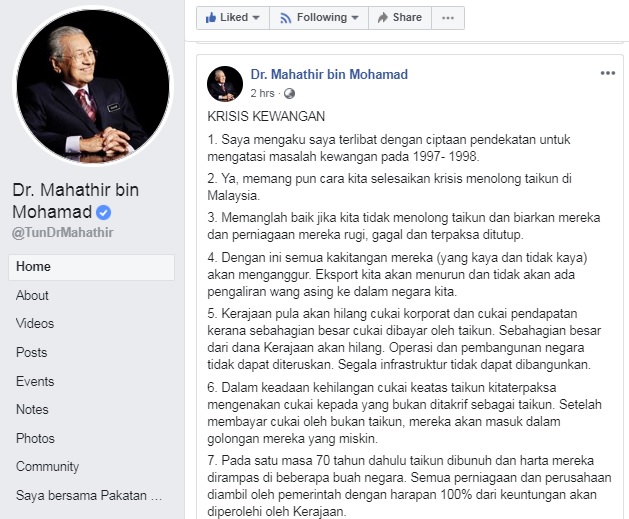Screen dimensions: 629x519
Task: Open the Home tab in sidebar
Action: pos(91,267)
